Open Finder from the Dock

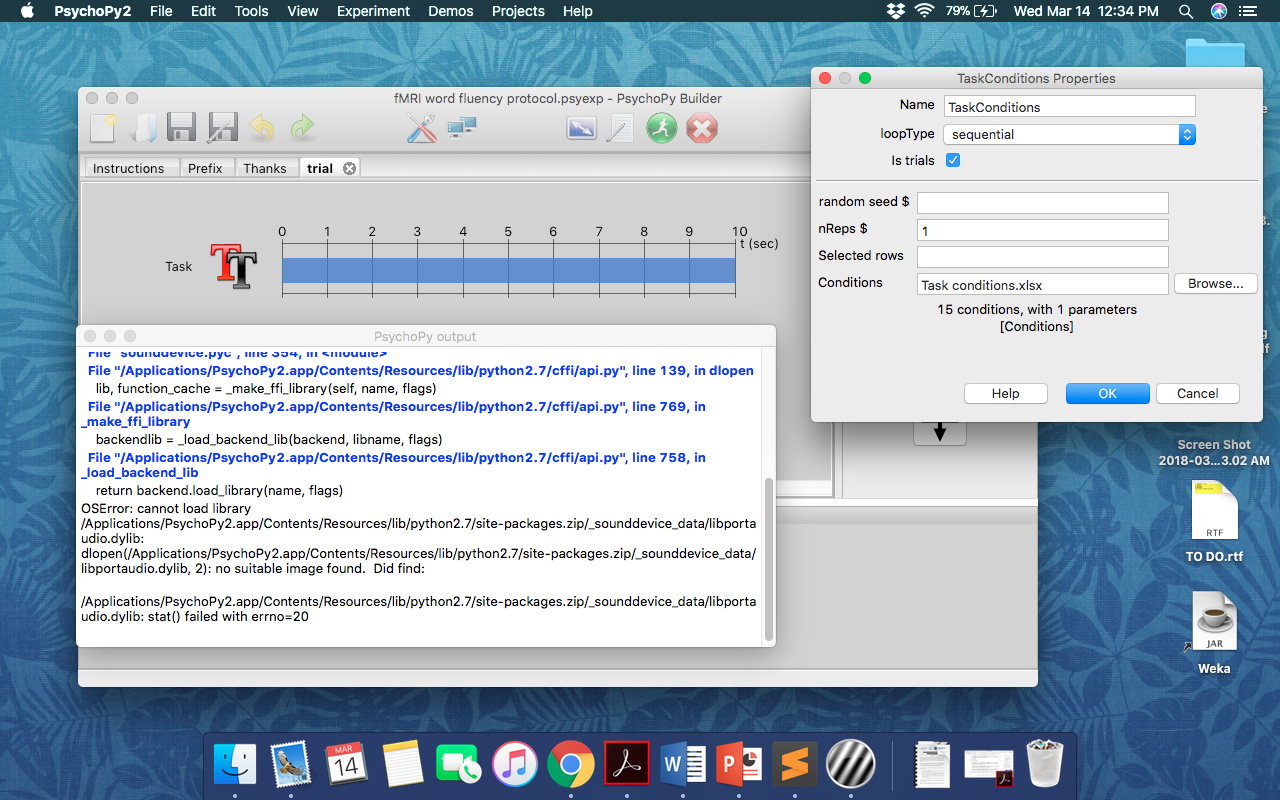coord(235,765)
